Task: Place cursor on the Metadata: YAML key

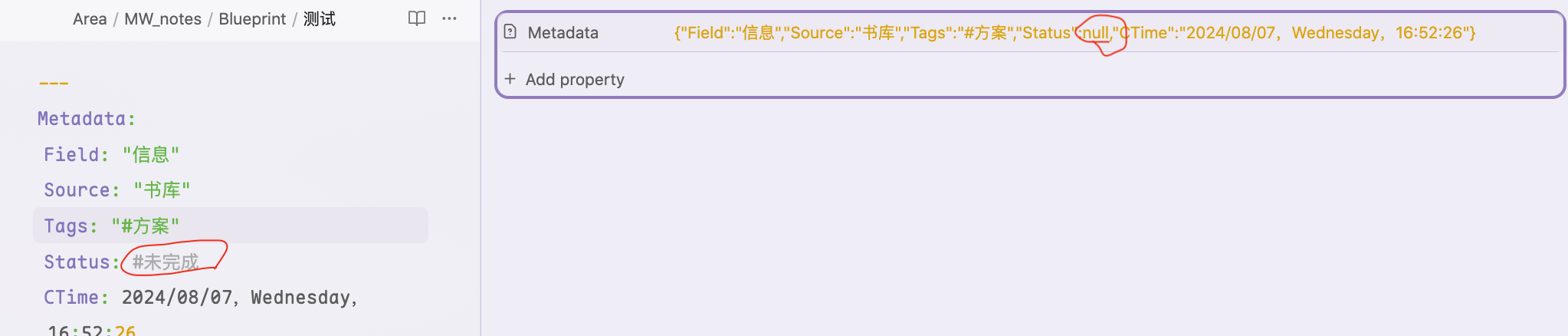Action: [87, 119]
